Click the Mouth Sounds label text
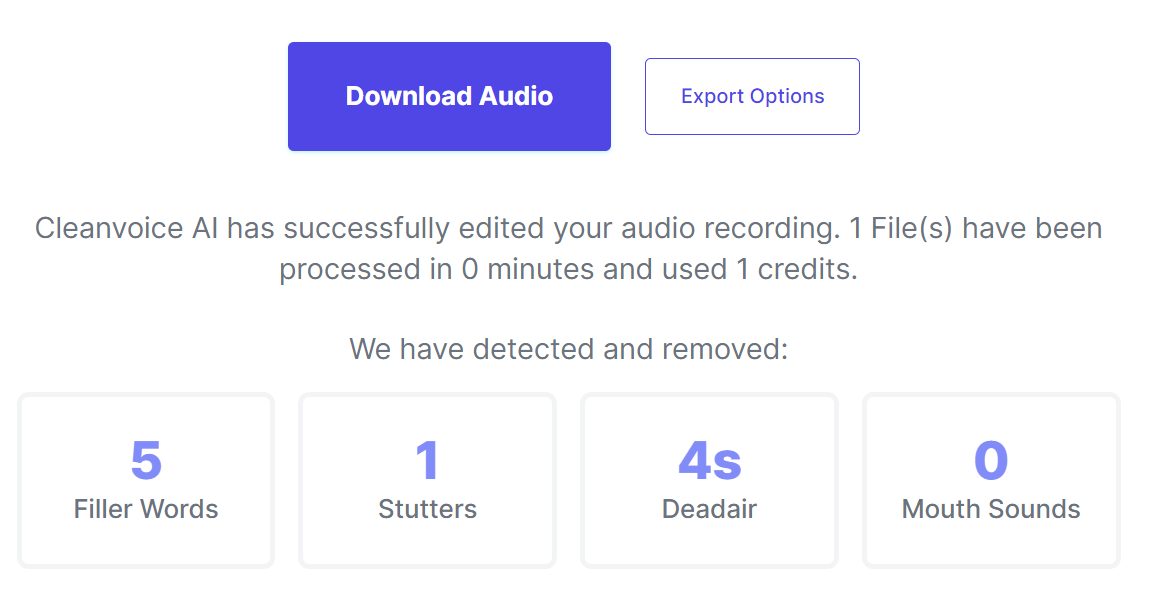1151x609 pixels. tap(991, 508)
